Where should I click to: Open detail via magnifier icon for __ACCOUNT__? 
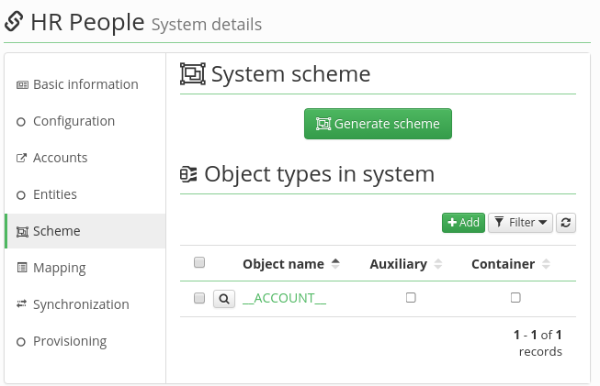224,298
